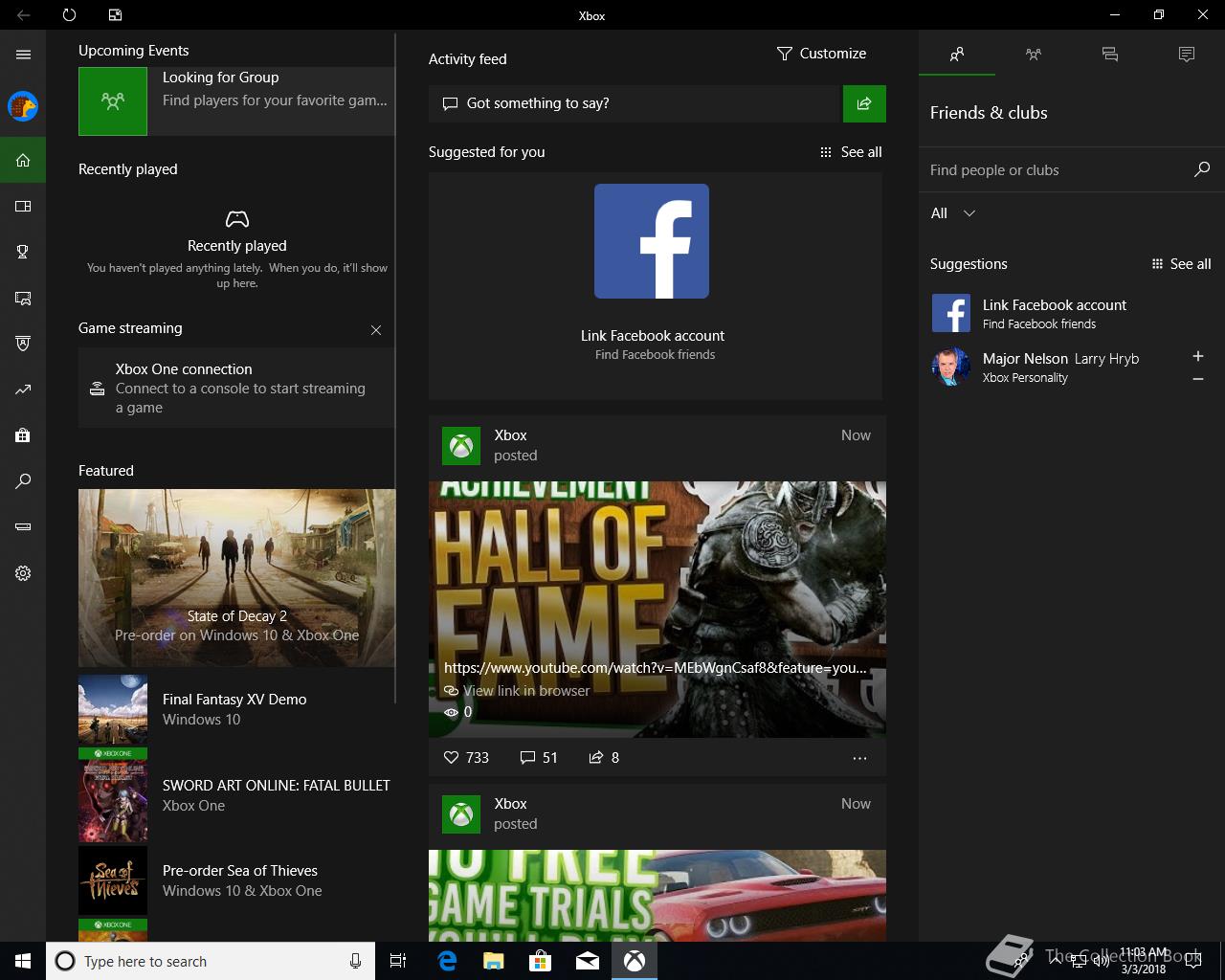The height and width of the screenshot is (980, 1225).
Task: Open Final Fantasy XV Demo item
Action: coord(236,709)
